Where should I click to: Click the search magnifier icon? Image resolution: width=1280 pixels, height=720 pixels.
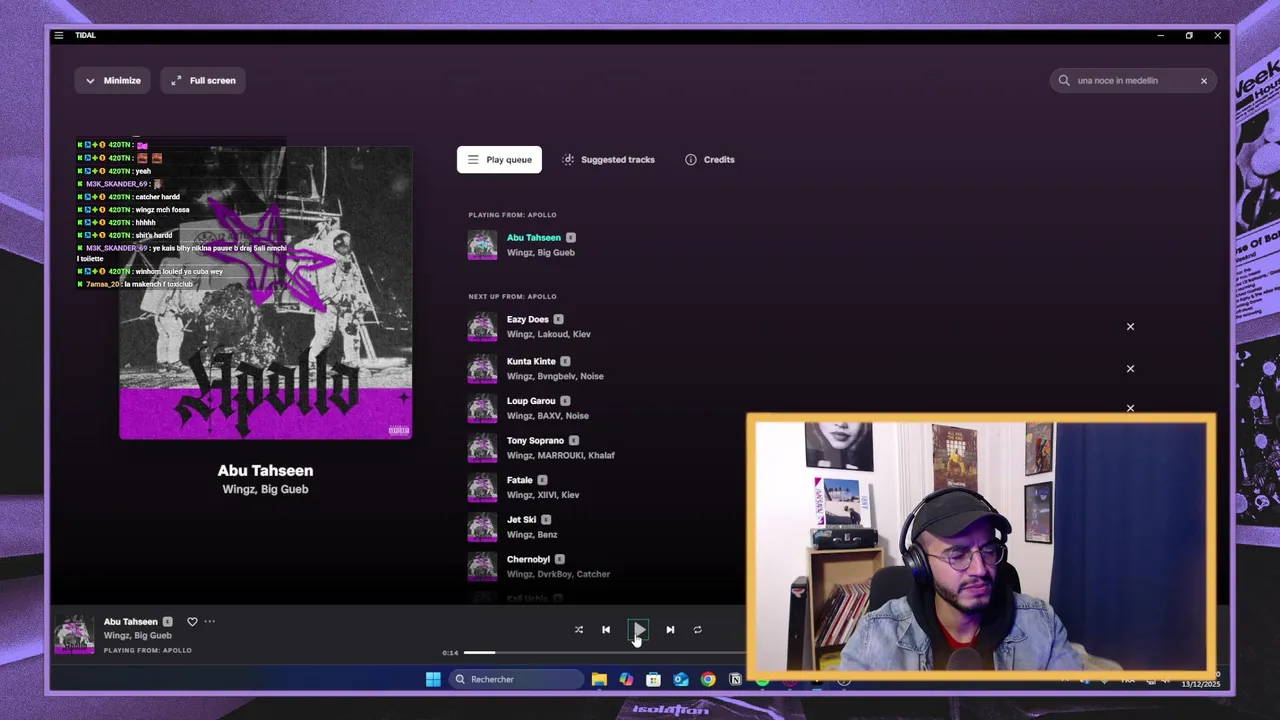click(x=1064, y=81)
